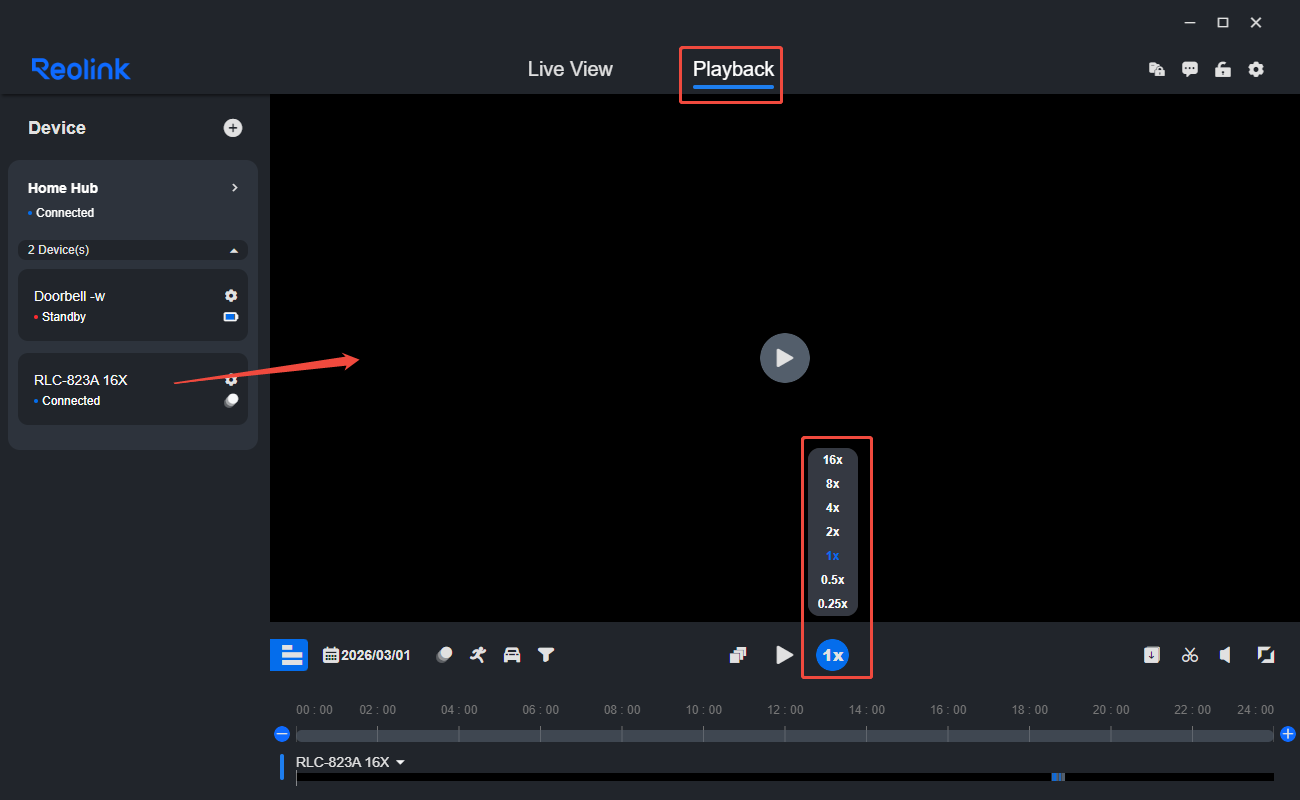The width and height of the screenshot is (1300, 800).
Task: Click the timeline bar at 12:00
Action: point(785,735)
